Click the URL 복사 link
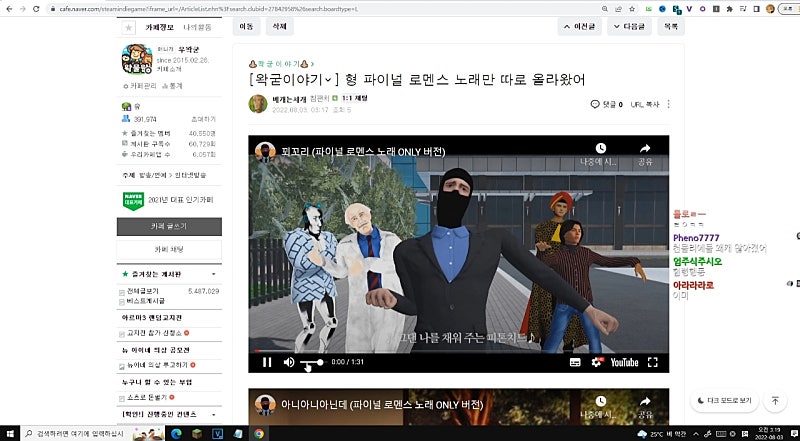 tap(644, 104)
